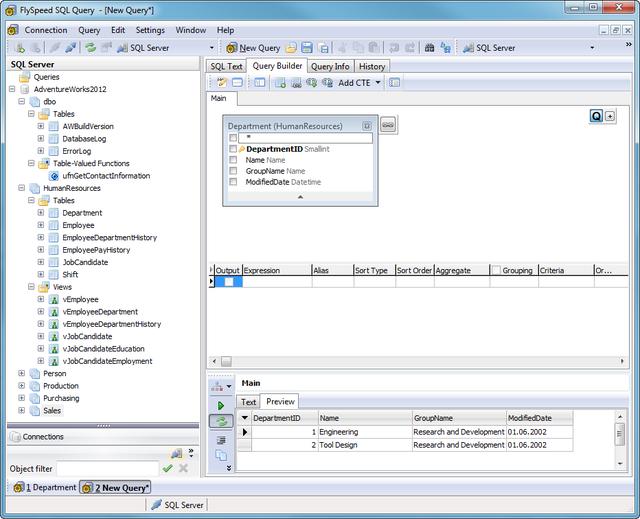Click the green checkmark apply filter icon
The height and width of the screenshot is (519, 640).
pos(168,468)
